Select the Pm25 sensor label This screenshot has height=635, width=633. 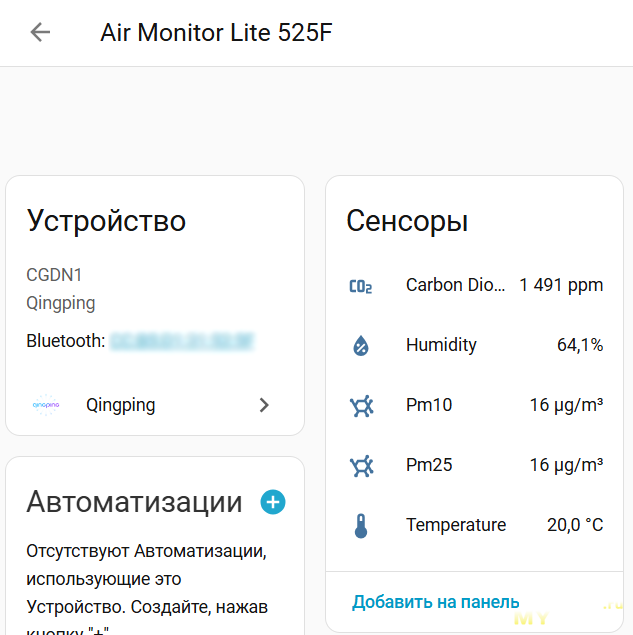429,465
